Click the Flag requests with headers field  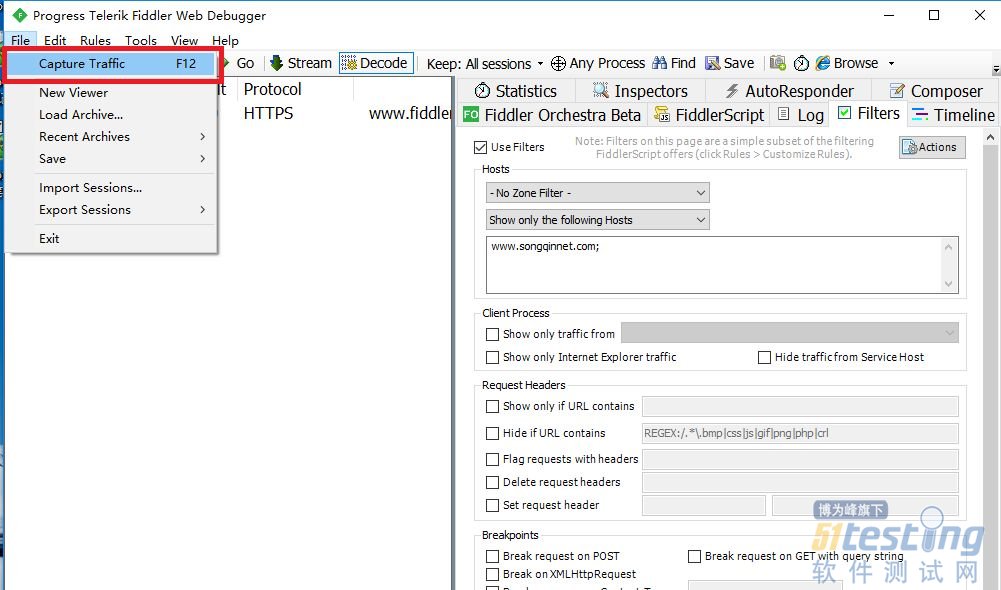click(800, 459)
